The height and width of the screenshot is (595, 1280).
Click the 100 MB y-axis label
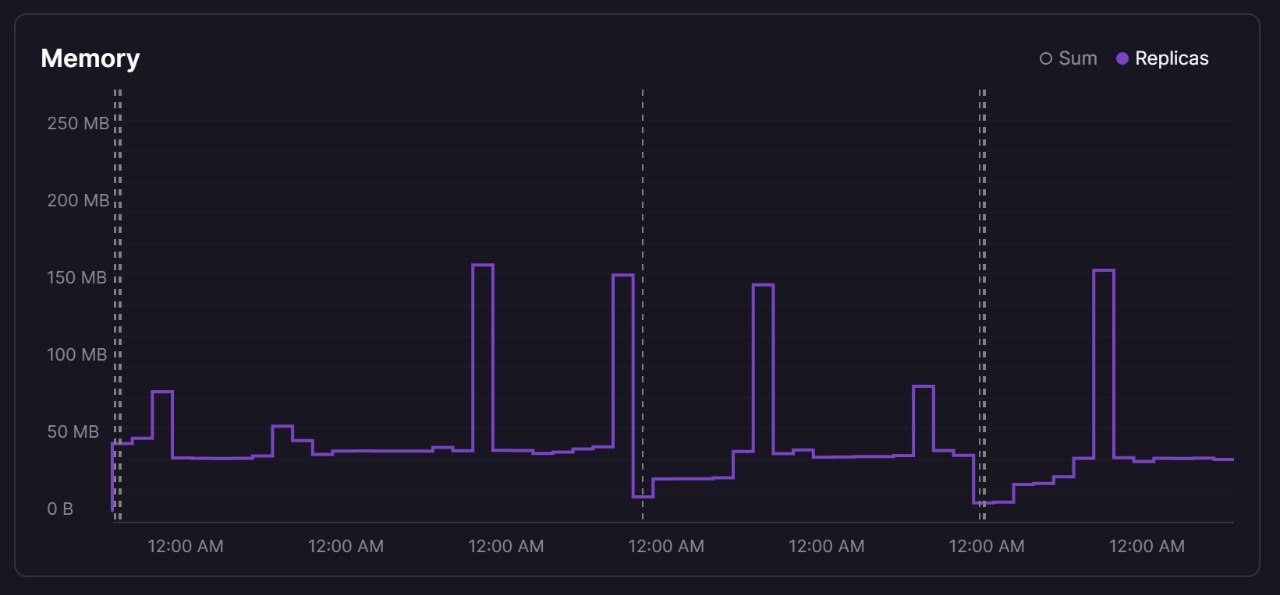click(77, 355)
